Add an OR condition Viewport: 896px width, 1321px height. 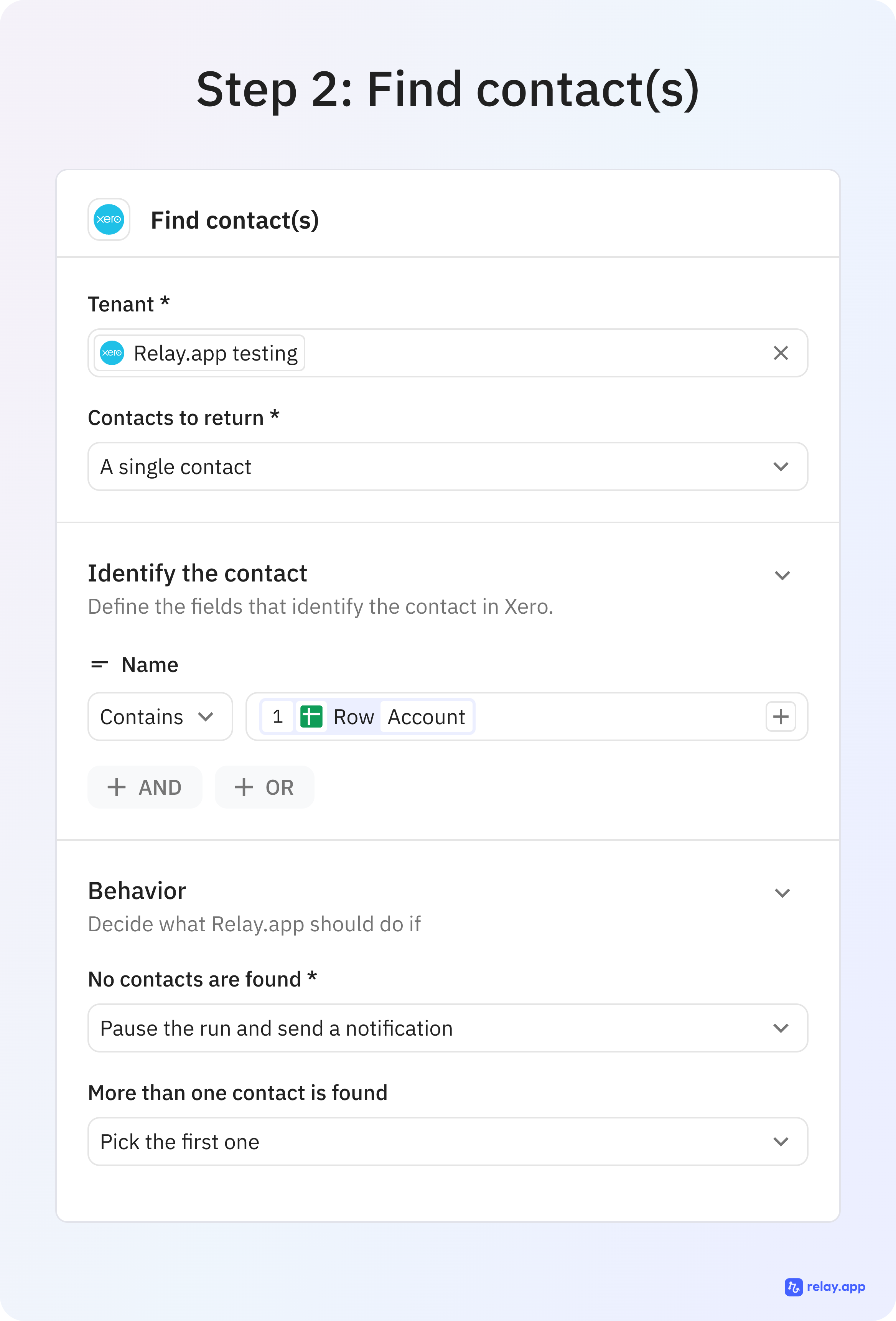264,787
